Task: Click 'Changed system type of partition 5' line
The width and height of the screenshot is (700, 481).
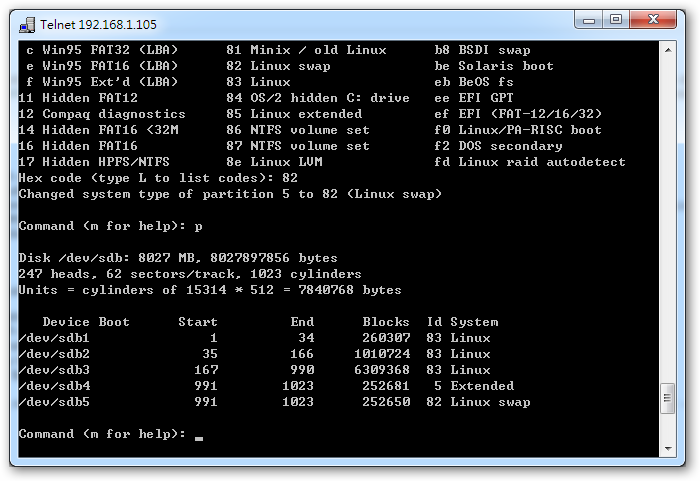Action: coord(230,194)
